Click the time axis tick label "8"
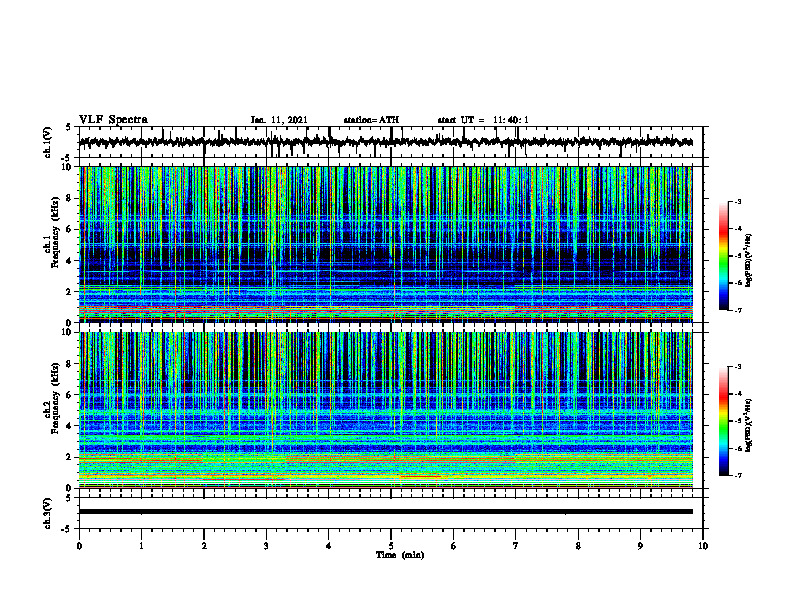The width and height of the screenshot is (792, 612). (x=578, y=546)
